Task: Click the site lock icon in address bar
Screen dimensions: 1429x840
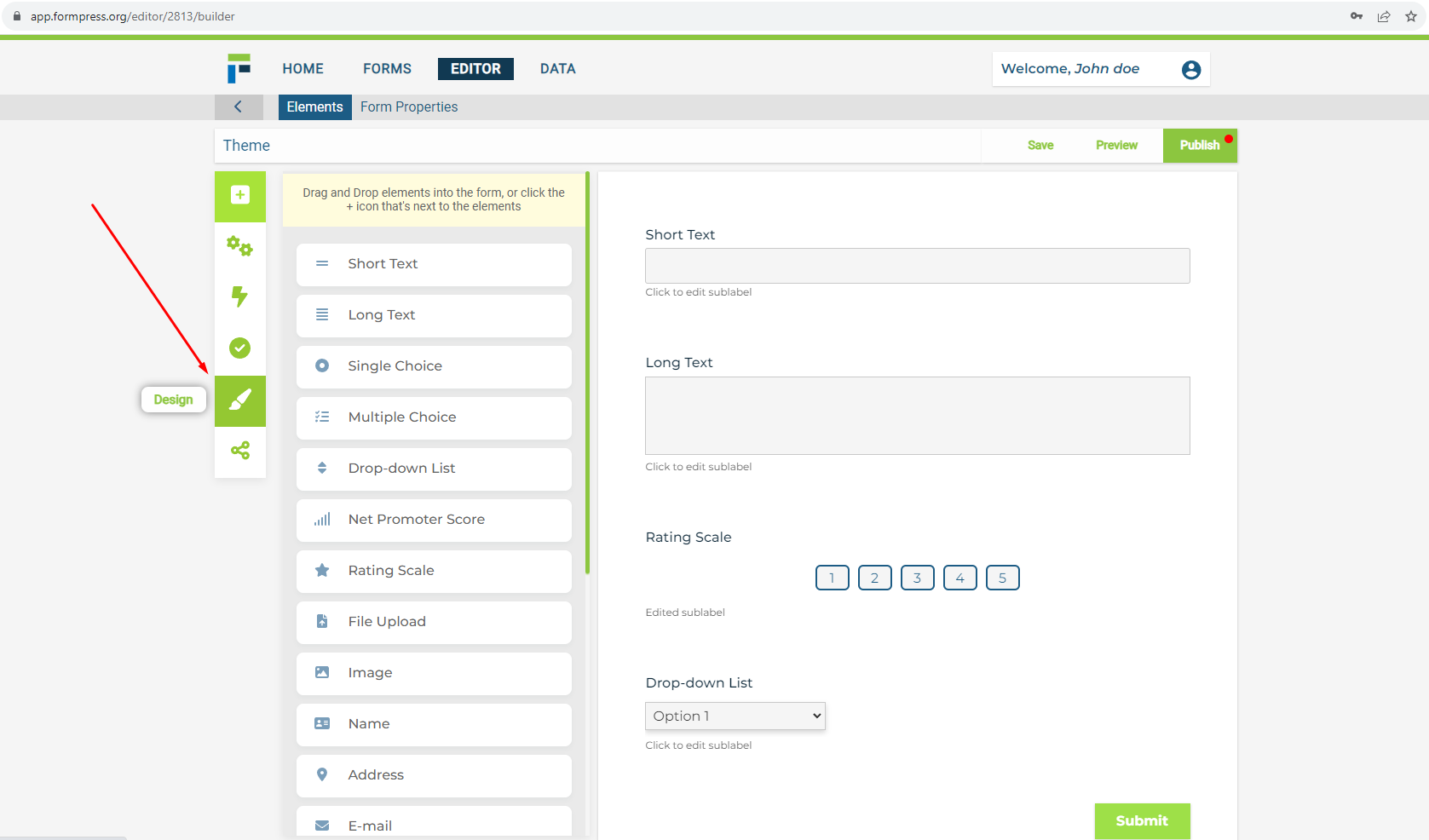Action: click(x=16, y=16)
